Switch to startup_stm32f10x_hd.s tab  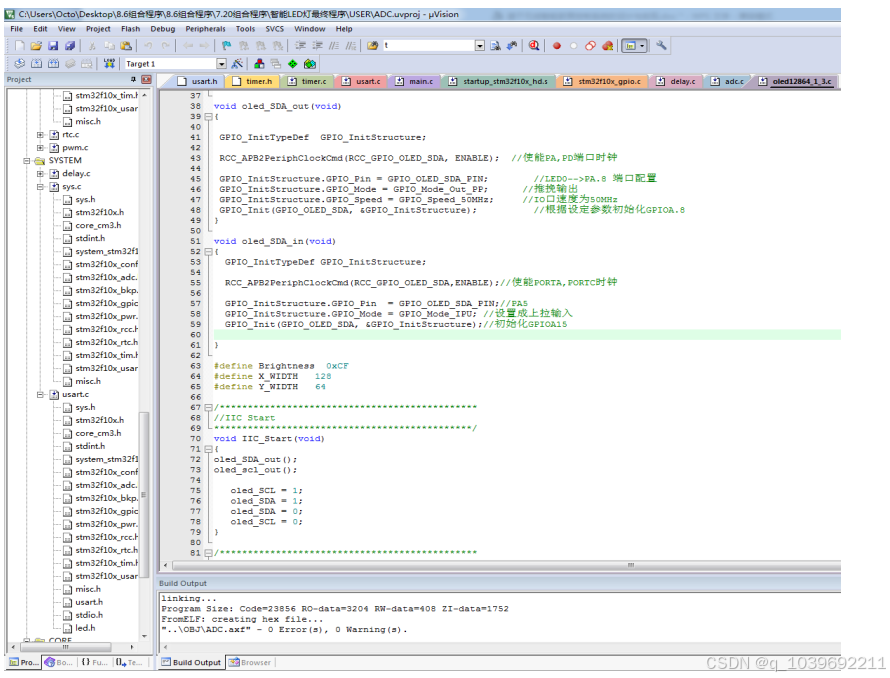[499, 82]
